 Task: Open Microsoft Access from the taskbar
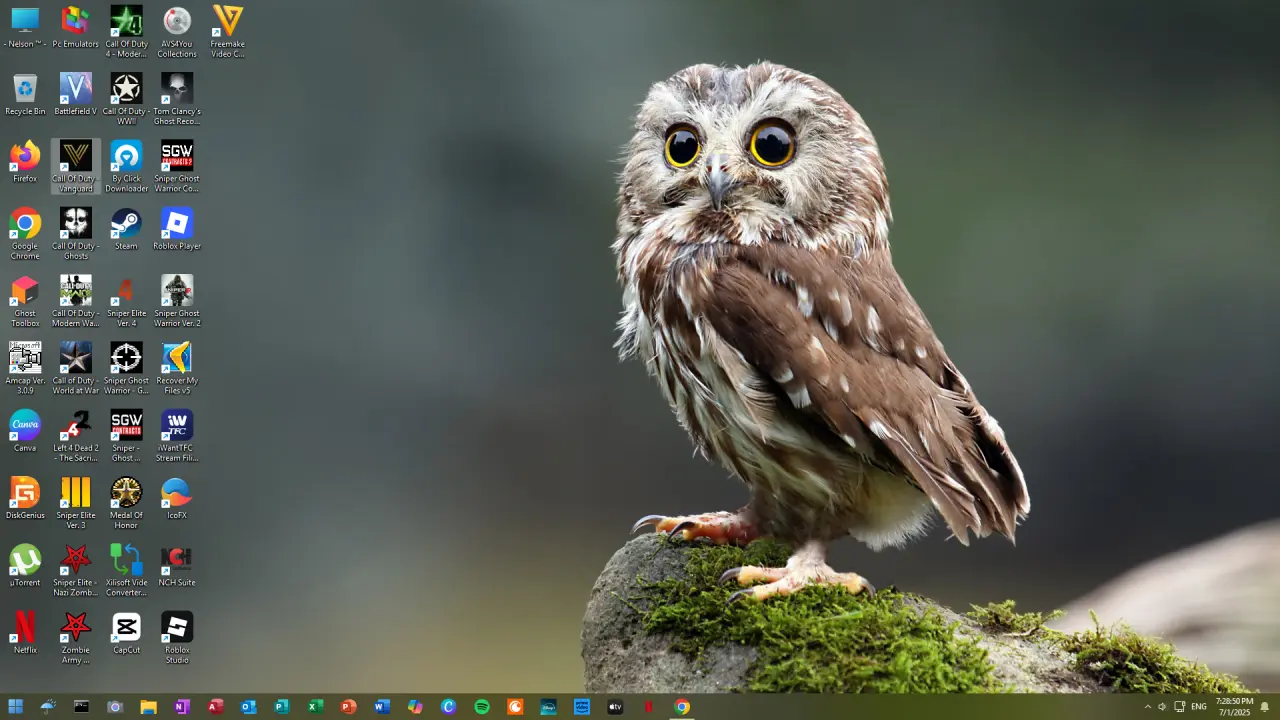[215, 707]
